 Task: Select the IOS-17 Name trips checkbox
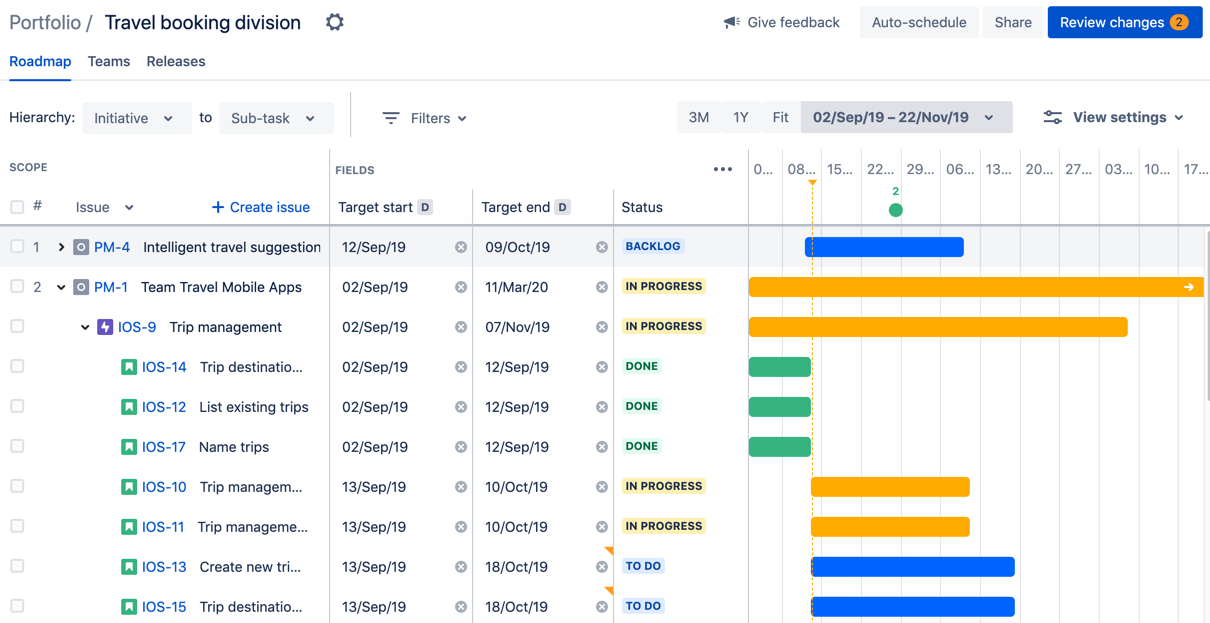[17, 446]
